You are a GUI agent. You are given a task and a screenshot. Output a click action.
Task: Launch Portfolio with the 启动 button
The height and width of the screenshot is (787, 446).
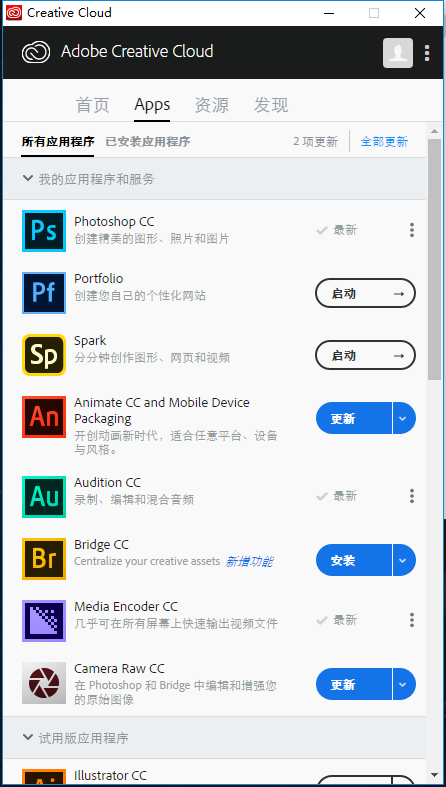coord(365,293)
